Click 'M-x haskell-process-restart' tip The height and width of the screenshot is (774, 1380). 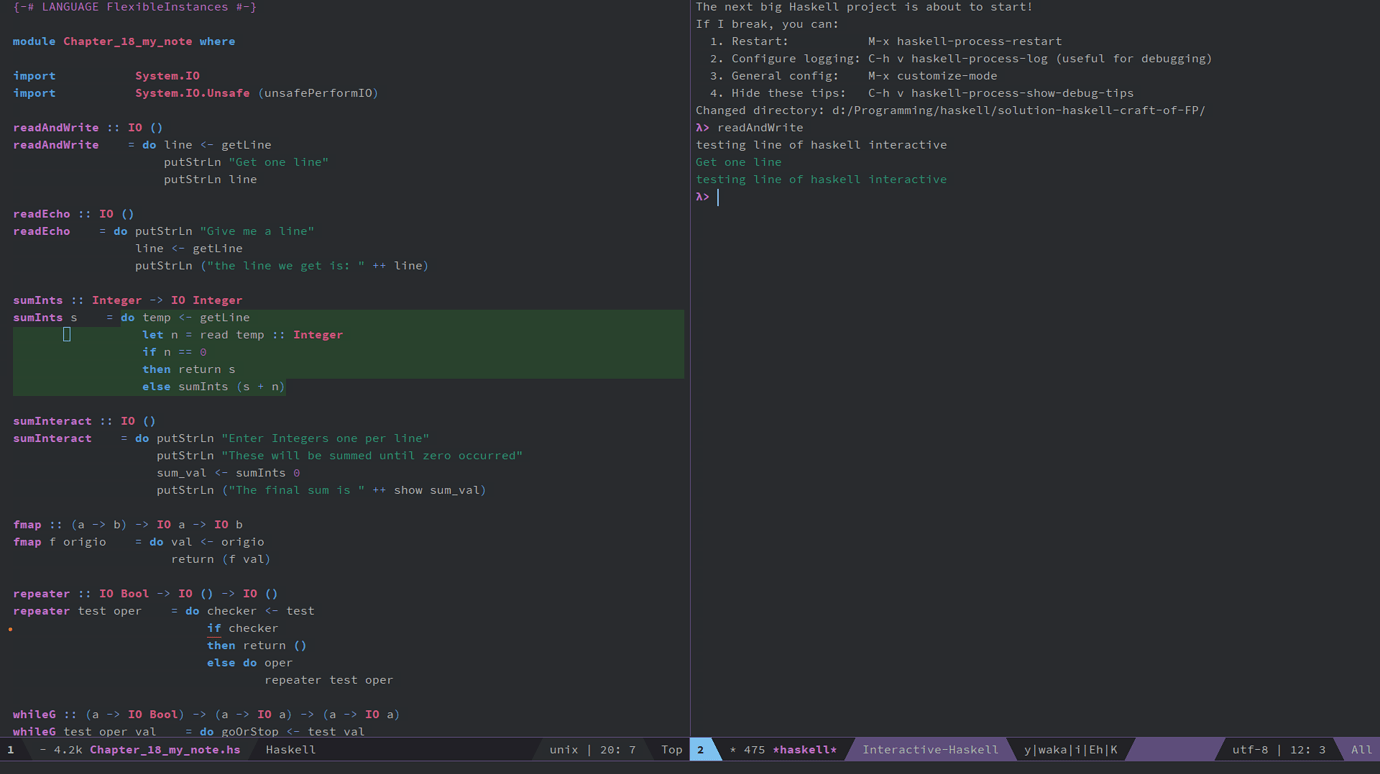click(x=965, y=41)
